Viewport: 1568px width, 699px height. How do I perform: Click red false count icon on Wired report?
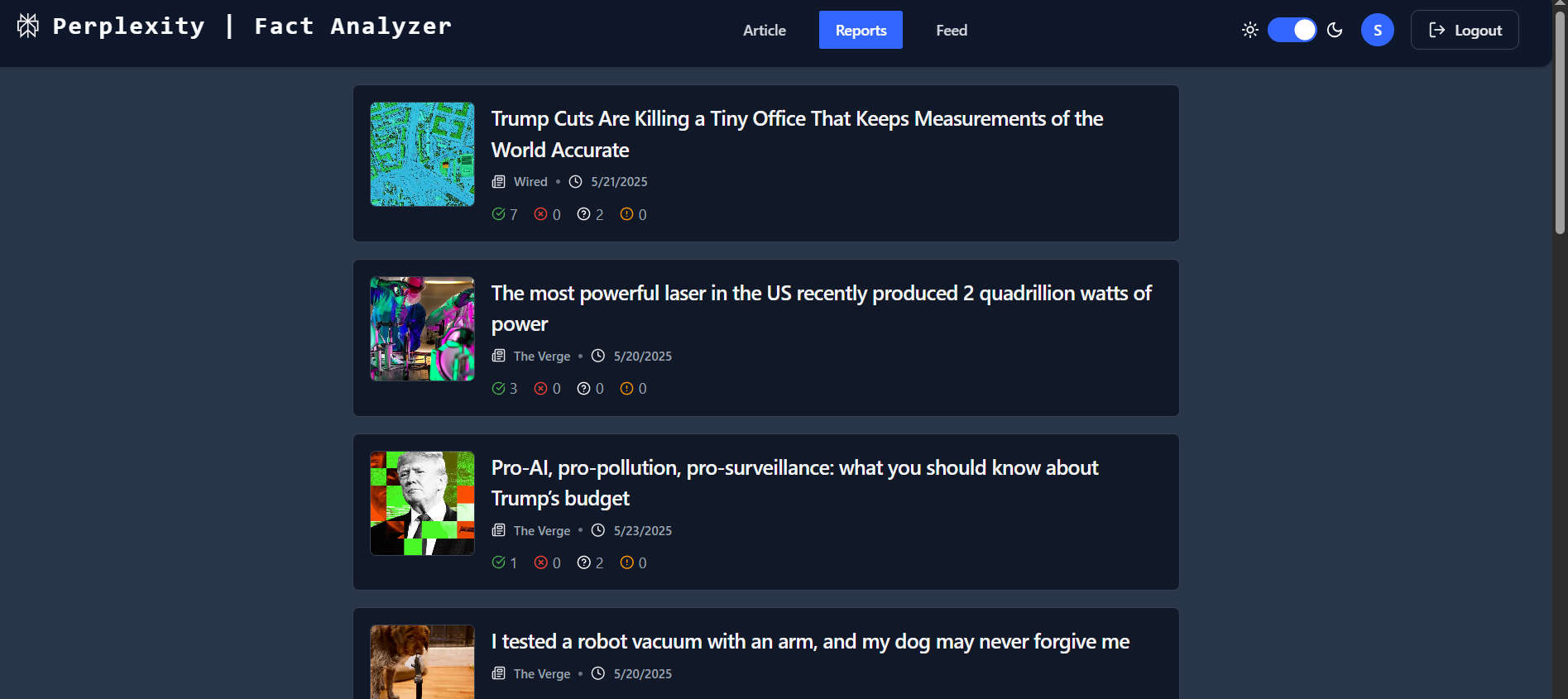click(x=541, y=214)
